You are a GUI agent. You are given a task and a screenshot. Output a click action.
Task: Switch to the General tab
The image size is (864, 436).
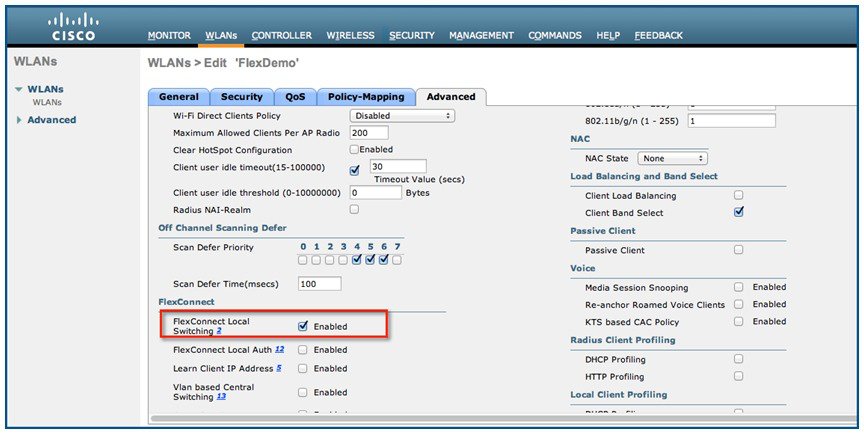tap(179, 97)
